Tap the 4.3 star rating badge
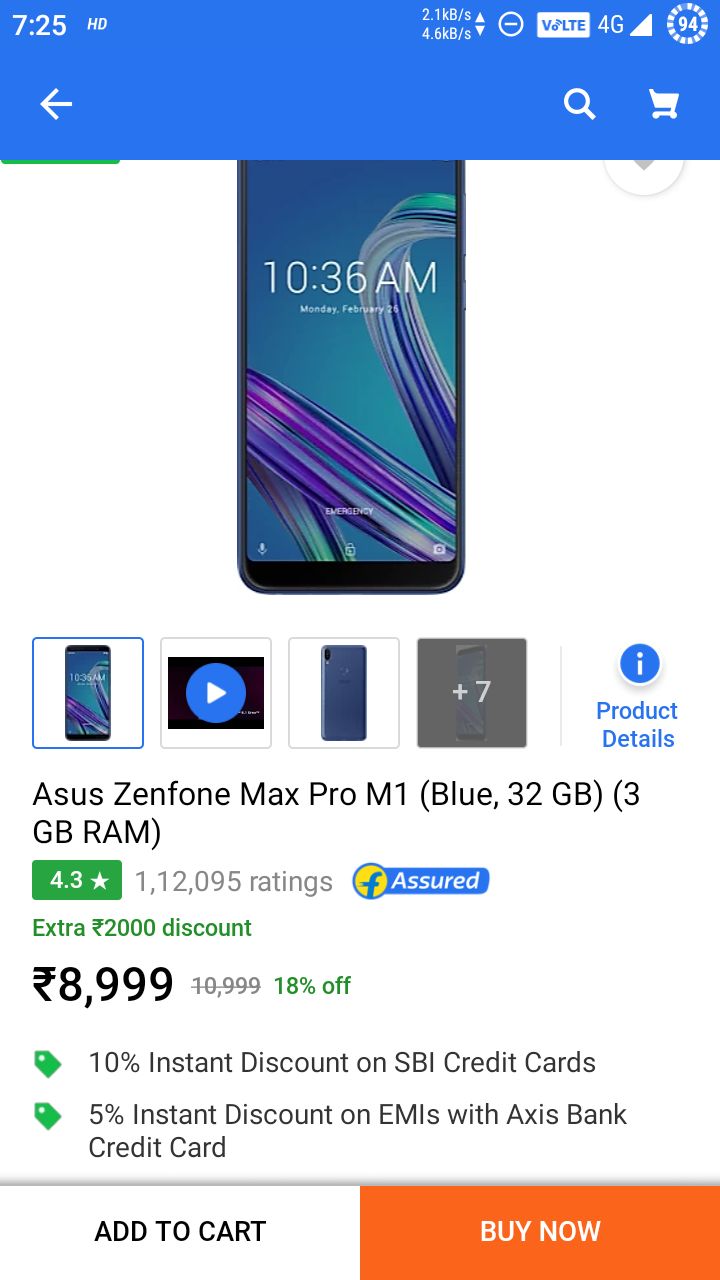720x1280 pixels. coord(77,881)
